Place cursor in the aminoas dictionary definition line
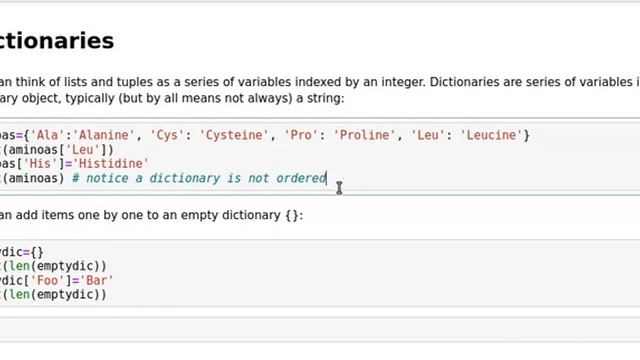This screenshot has width=640, height=360. click(264, 135)
